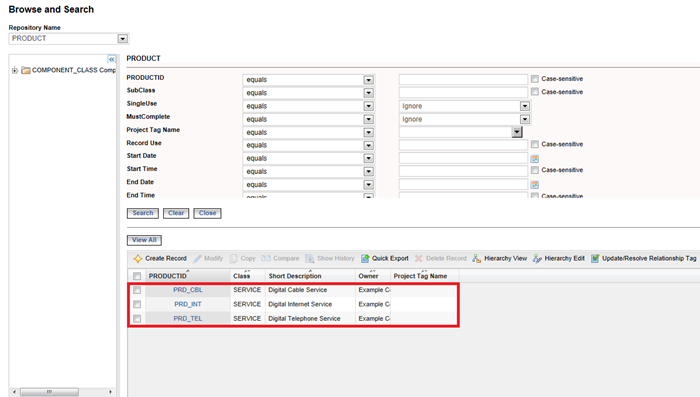Image resolution: width=700 pixels, height=397 pixels.
Task: Click the Start Time value input field
Action: [463, 171]
